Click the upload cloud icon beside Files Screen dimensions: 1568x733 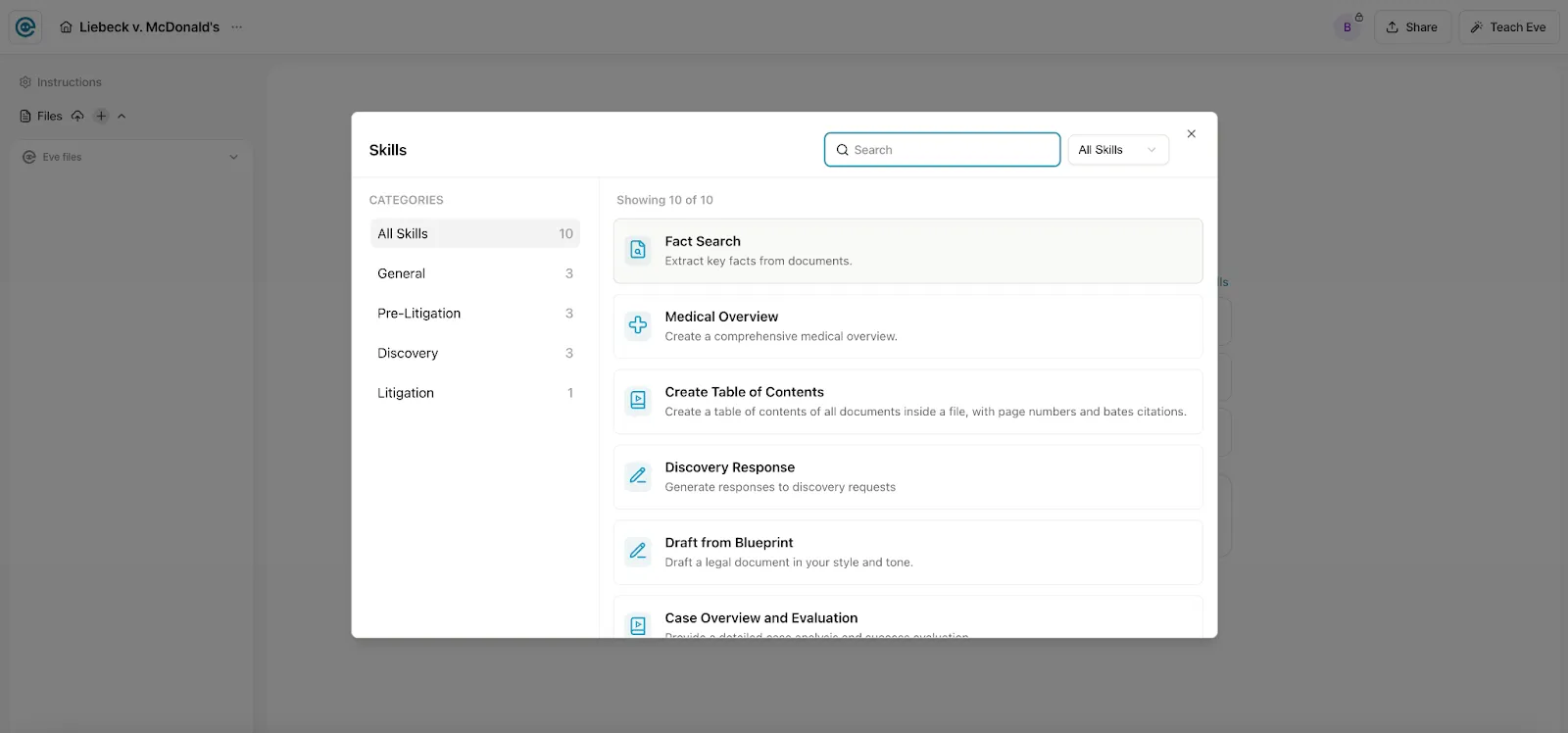[x=77, y=116]
